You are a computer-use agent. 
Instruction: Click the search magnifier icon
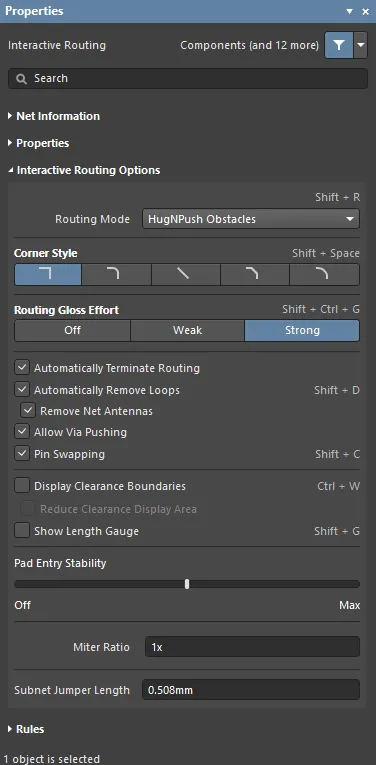coord(21,79)
